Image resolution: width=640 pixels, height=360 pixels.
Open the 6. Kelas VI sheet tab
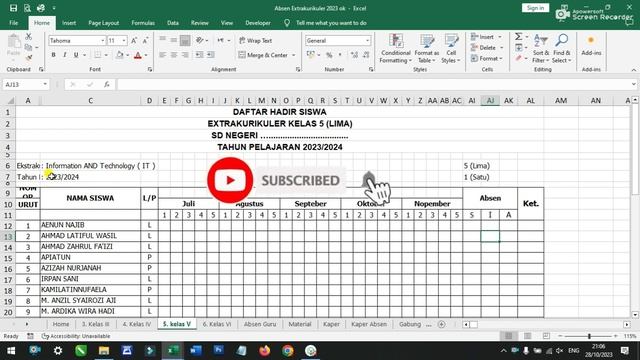click(x=217, y=324)
